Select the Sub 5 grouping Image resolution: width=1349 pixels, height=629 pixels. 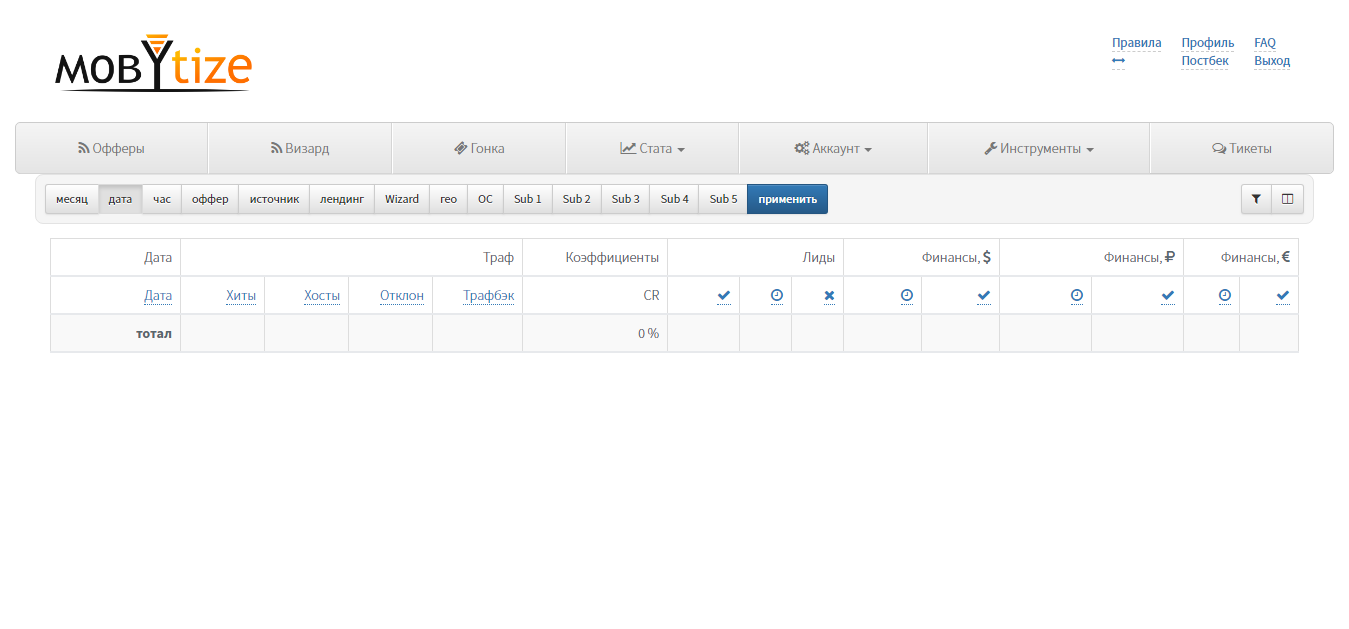click(x=724, y=199)
